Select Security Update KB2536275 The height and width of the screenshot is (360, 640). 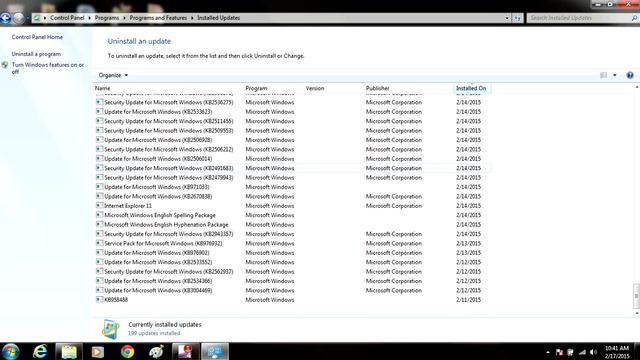coord(292,102)
